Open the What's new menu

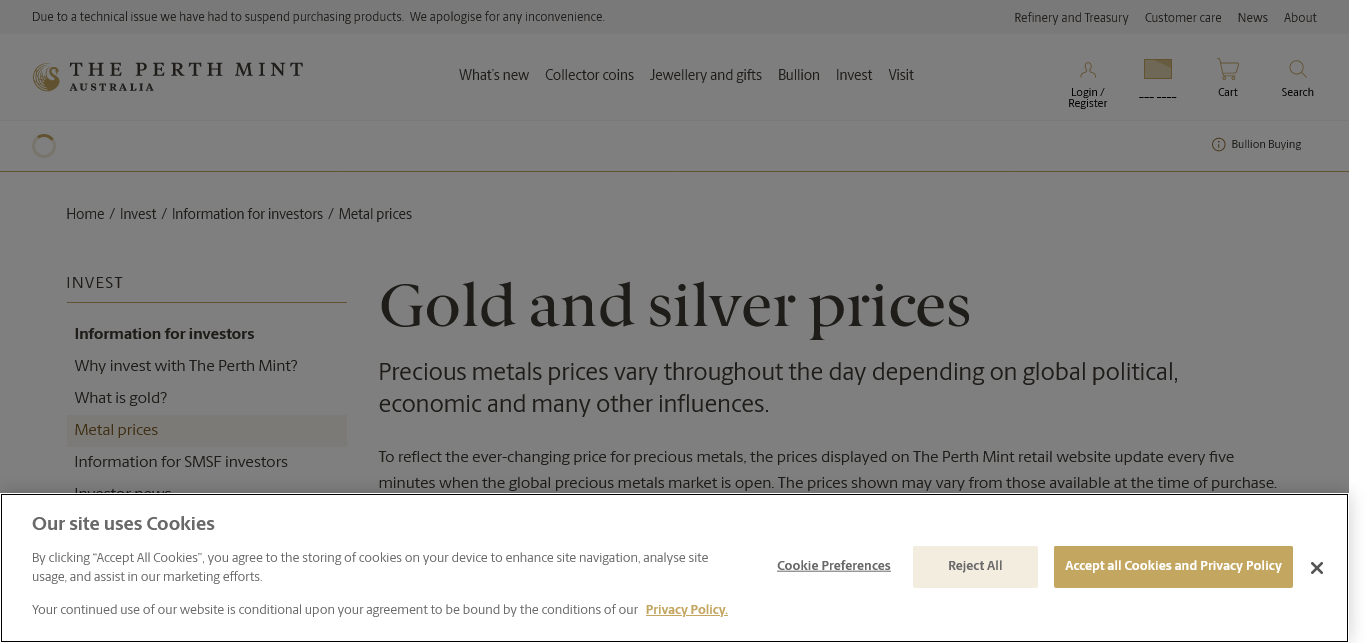tap(494, 75)
